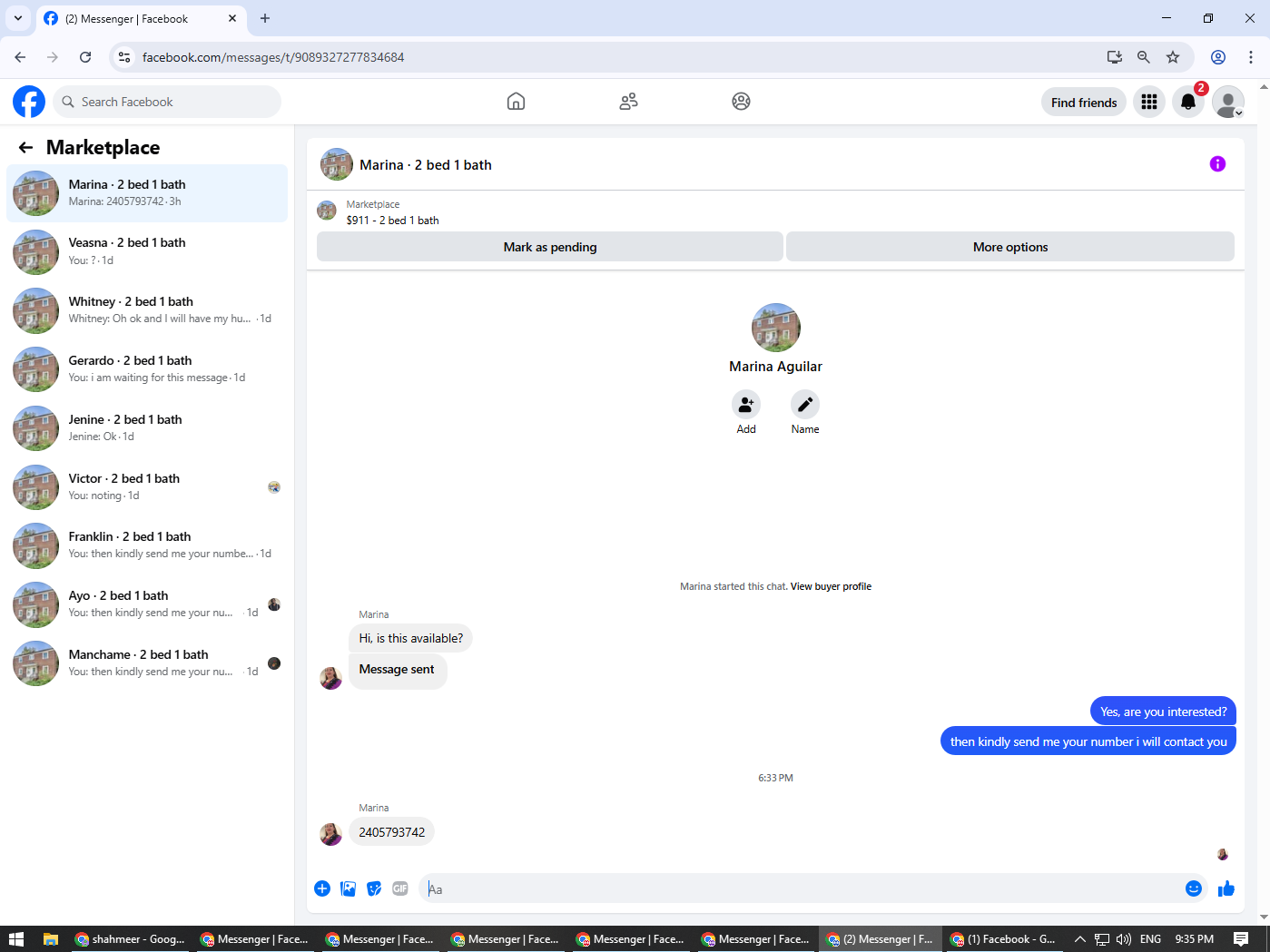
Task: Reload the page with browser refresh icon
Action: pos(85,57)
